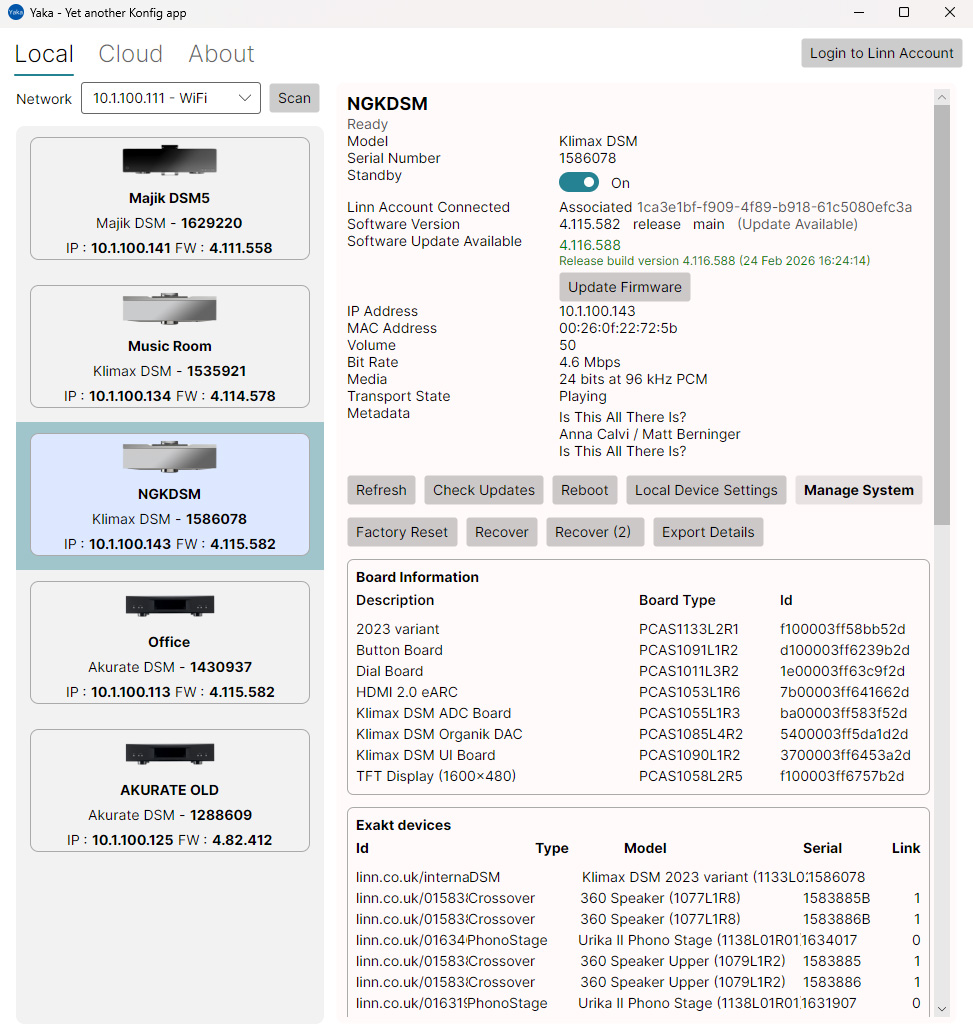Go to the Local tab
The width and height of the screenshot is (973, 1028).
click(x=44, y=54)
